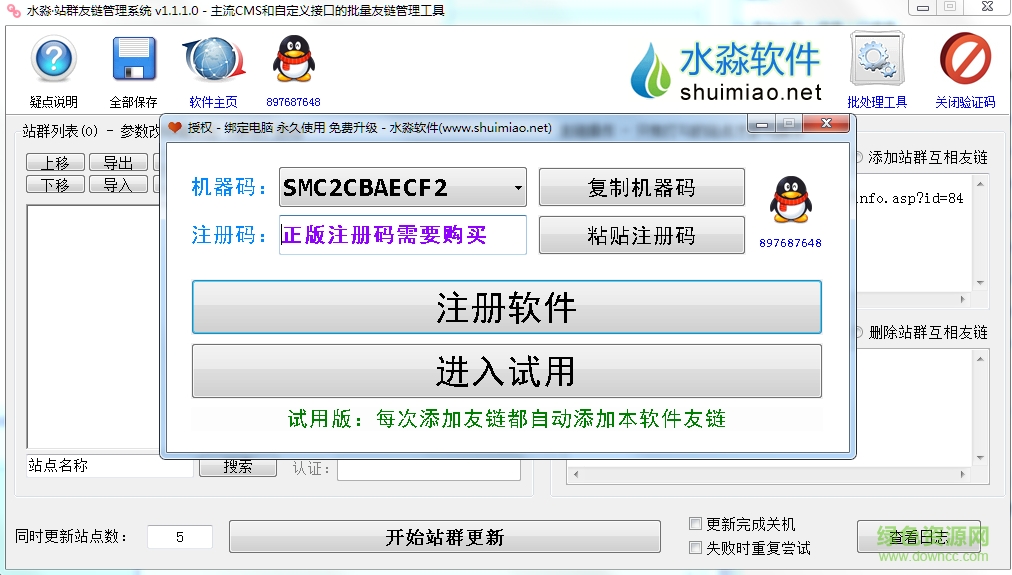This screenshot has width=1012, height=575.
Task: Toggle the 失败时重复尝试 checkbox
Action: pyautogui.click(x=695, y=548)
